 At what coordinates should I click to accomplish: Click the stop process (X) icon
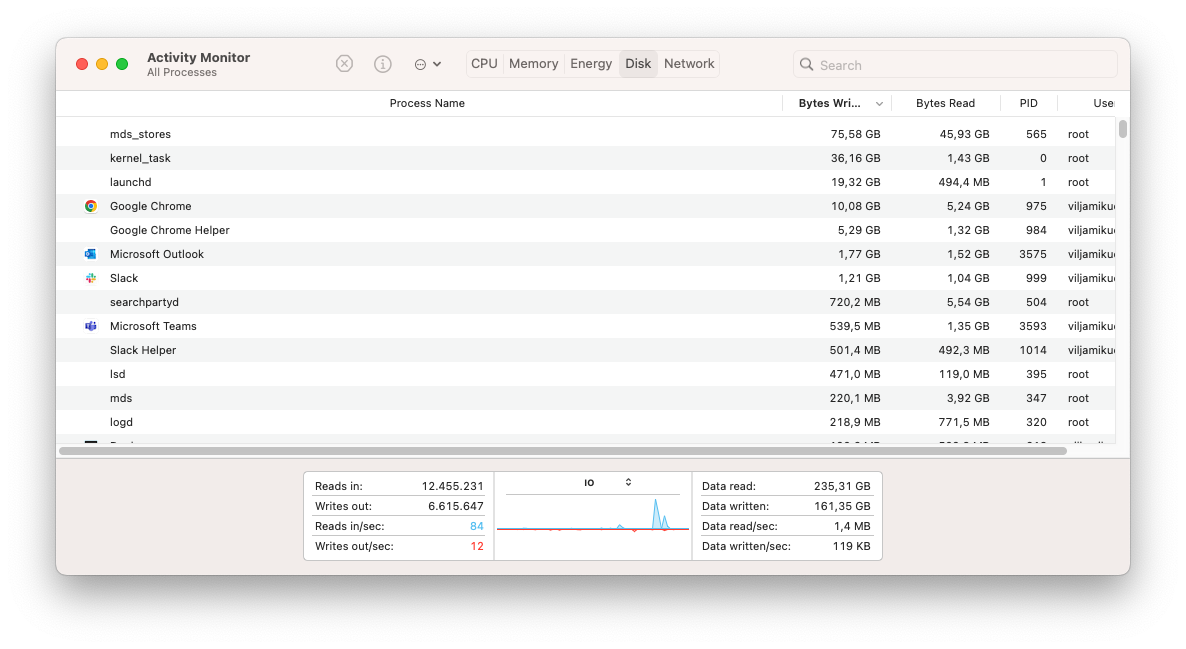[x=344, y=64]
